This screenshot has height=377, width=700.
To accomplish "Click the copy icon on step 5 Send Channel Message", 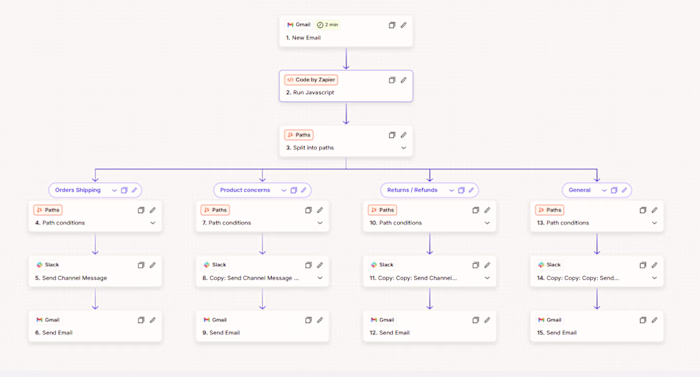I will tap(141, 265).
